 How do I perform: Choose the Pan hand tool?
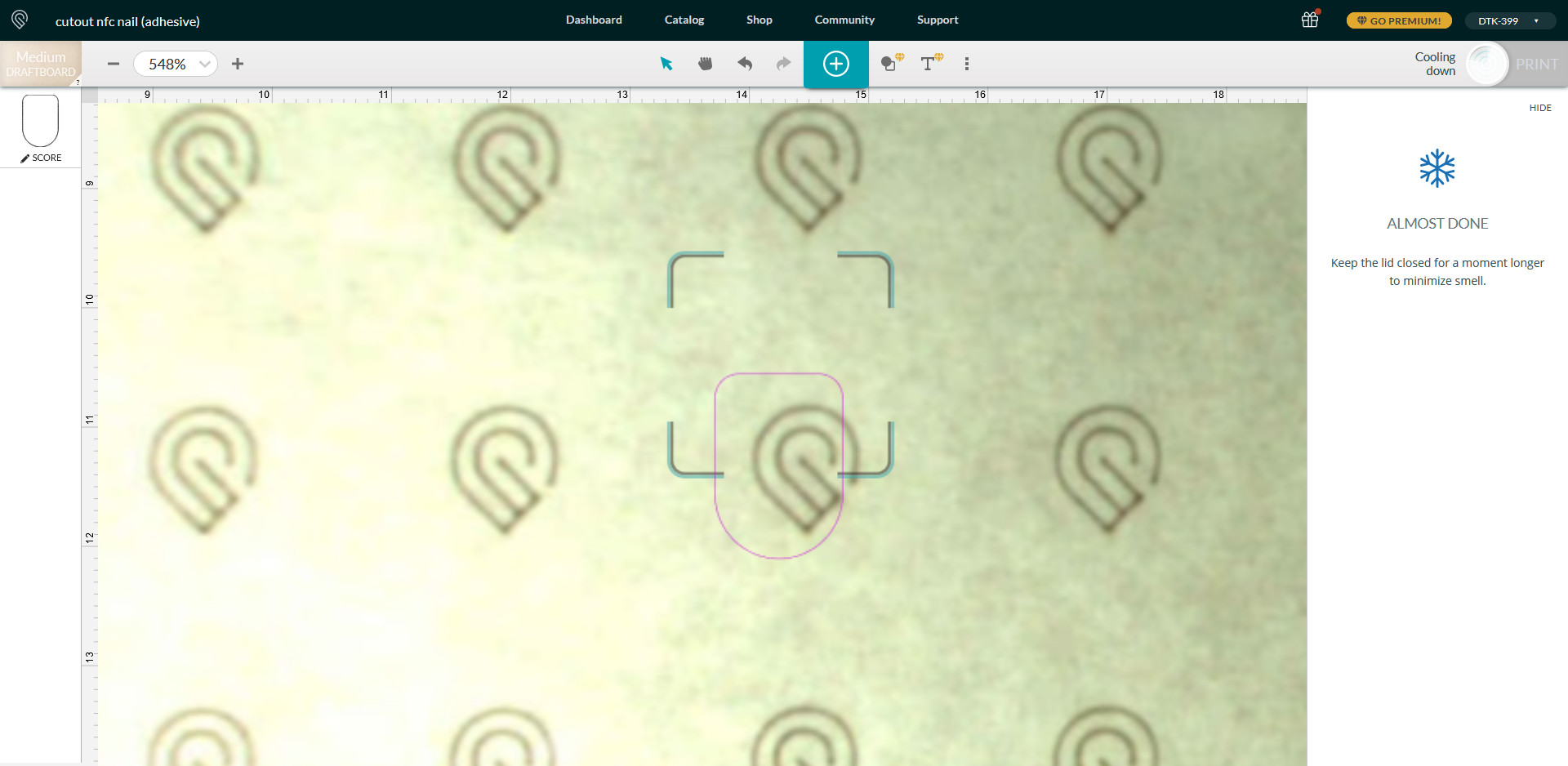(x=706, y=64)
